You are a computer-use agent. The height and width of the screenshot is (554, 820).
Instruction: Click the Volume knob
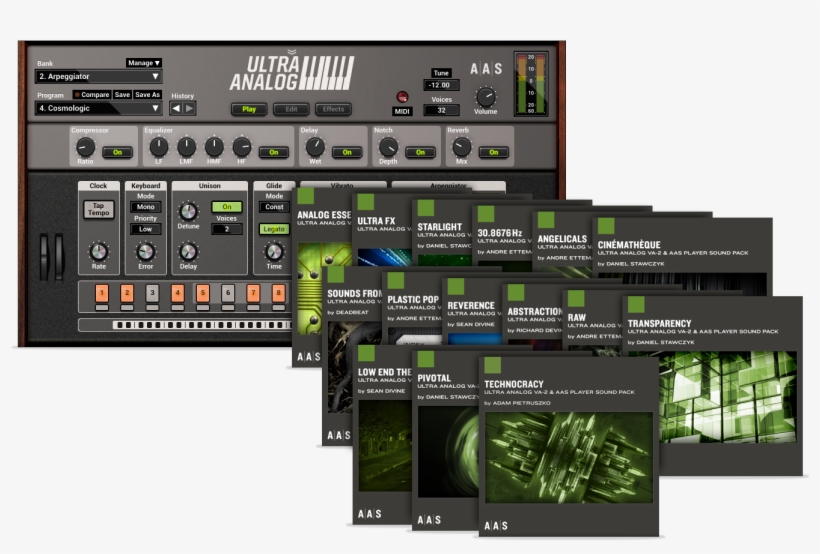[485, 97]
